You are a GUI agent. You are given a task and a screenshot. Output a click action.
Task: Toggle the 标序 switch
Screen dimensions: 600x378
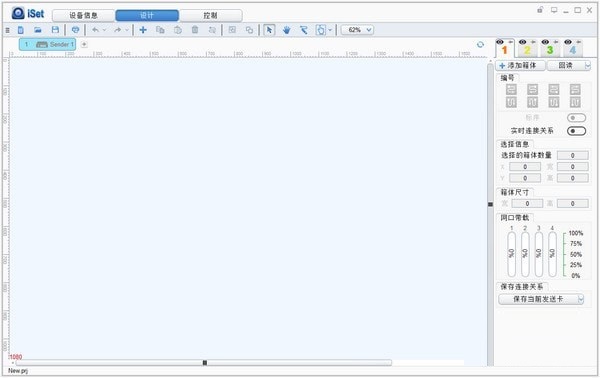tap(576, 118)
